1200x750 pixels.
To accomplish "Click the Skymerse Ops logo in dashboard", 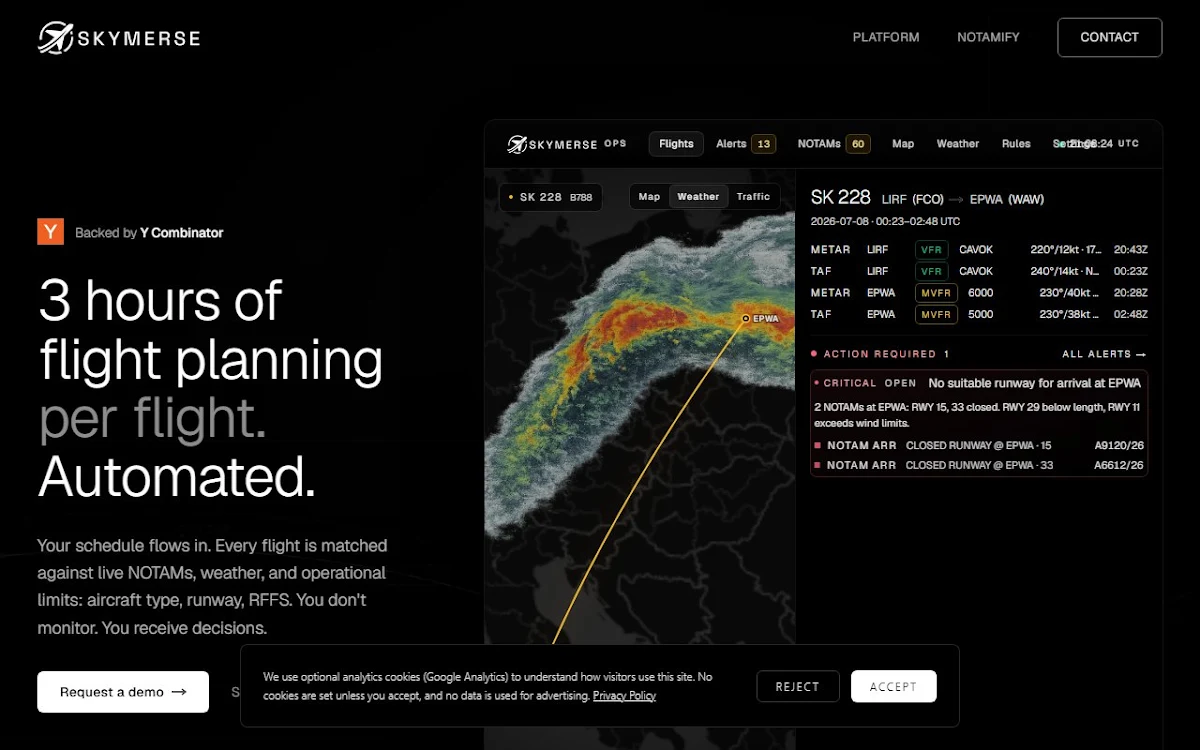I will coord(567,144).
